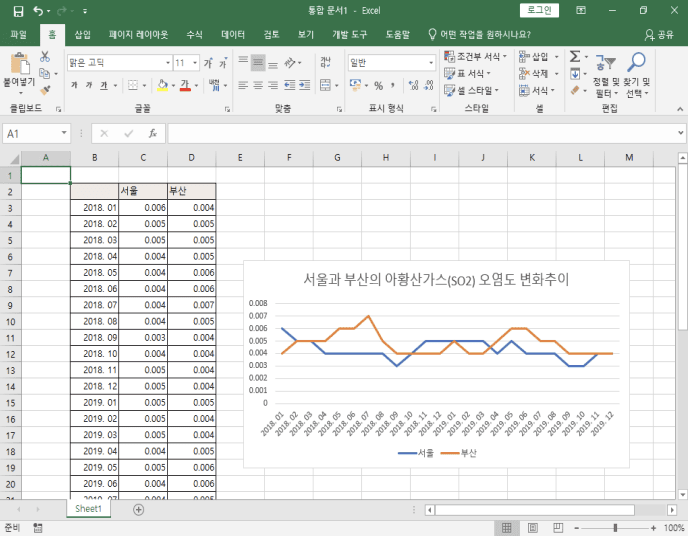Open the Insert (삽입) ribbon tab
688x536 pixels.
[82, 34]
